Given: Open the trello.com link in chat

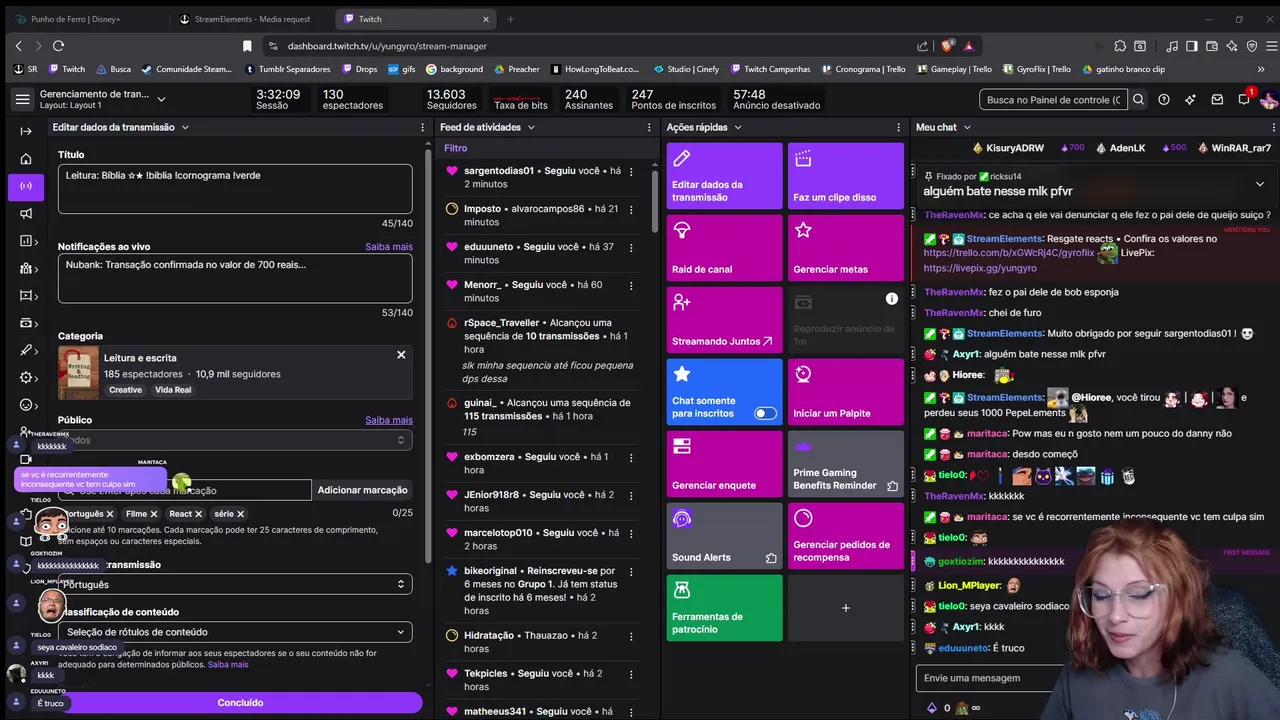Looking at the screenshot, I should point(1009,253).
